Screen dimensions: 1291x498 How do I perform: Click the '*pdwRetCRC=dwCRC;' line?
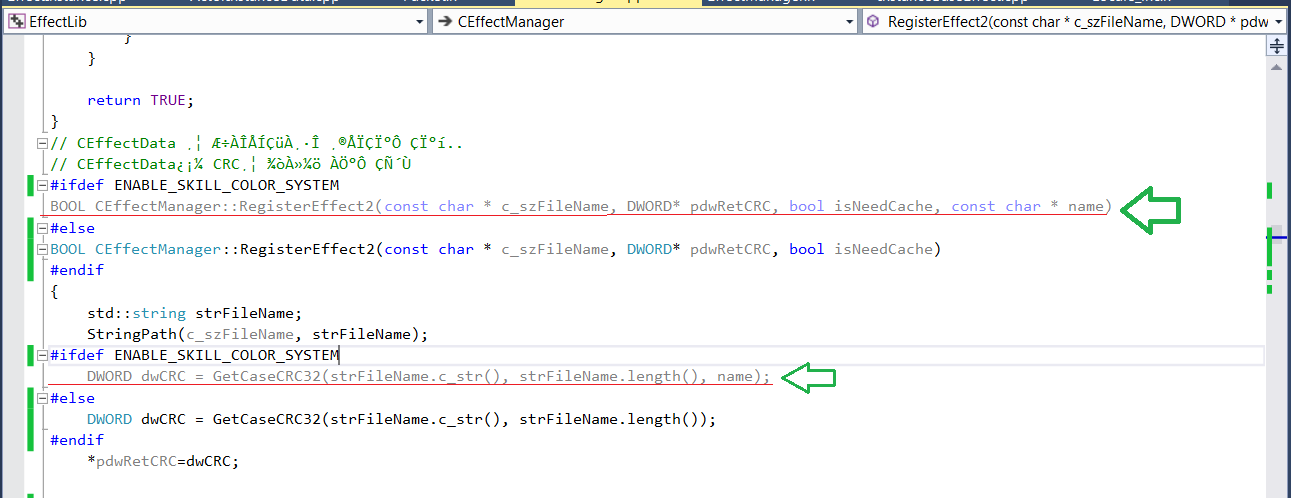163,461
